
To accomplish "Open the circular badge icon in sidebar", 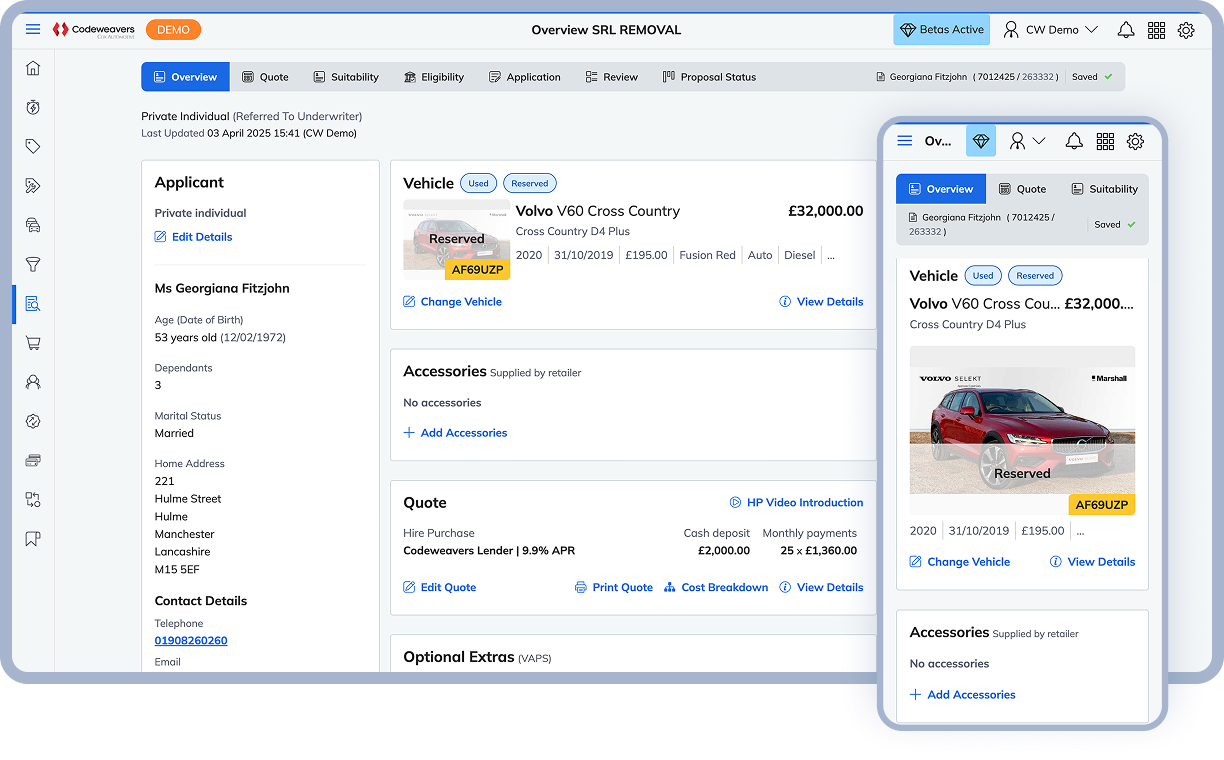I will (x=33, y=421).
